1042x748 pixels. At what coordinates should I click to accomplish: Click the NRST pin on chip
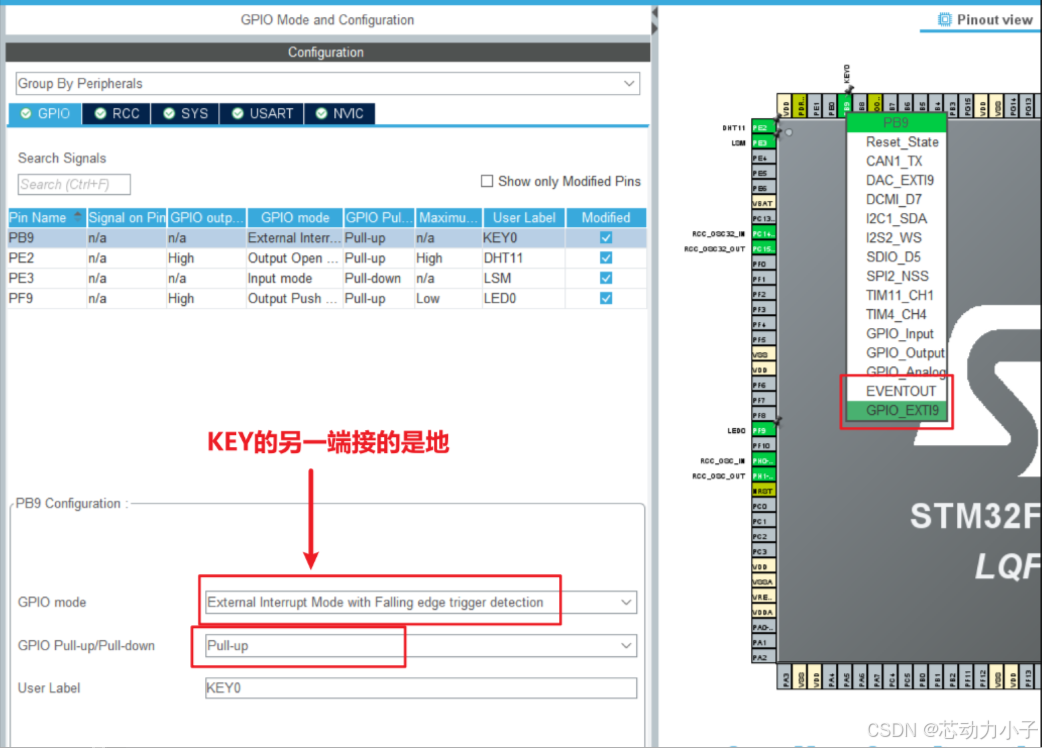click(764, 491)
